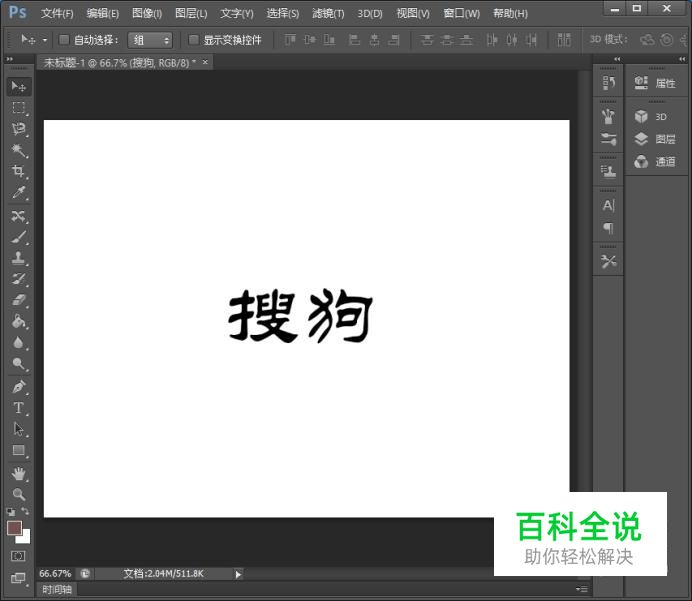Select the Path Selection tool

19,429
